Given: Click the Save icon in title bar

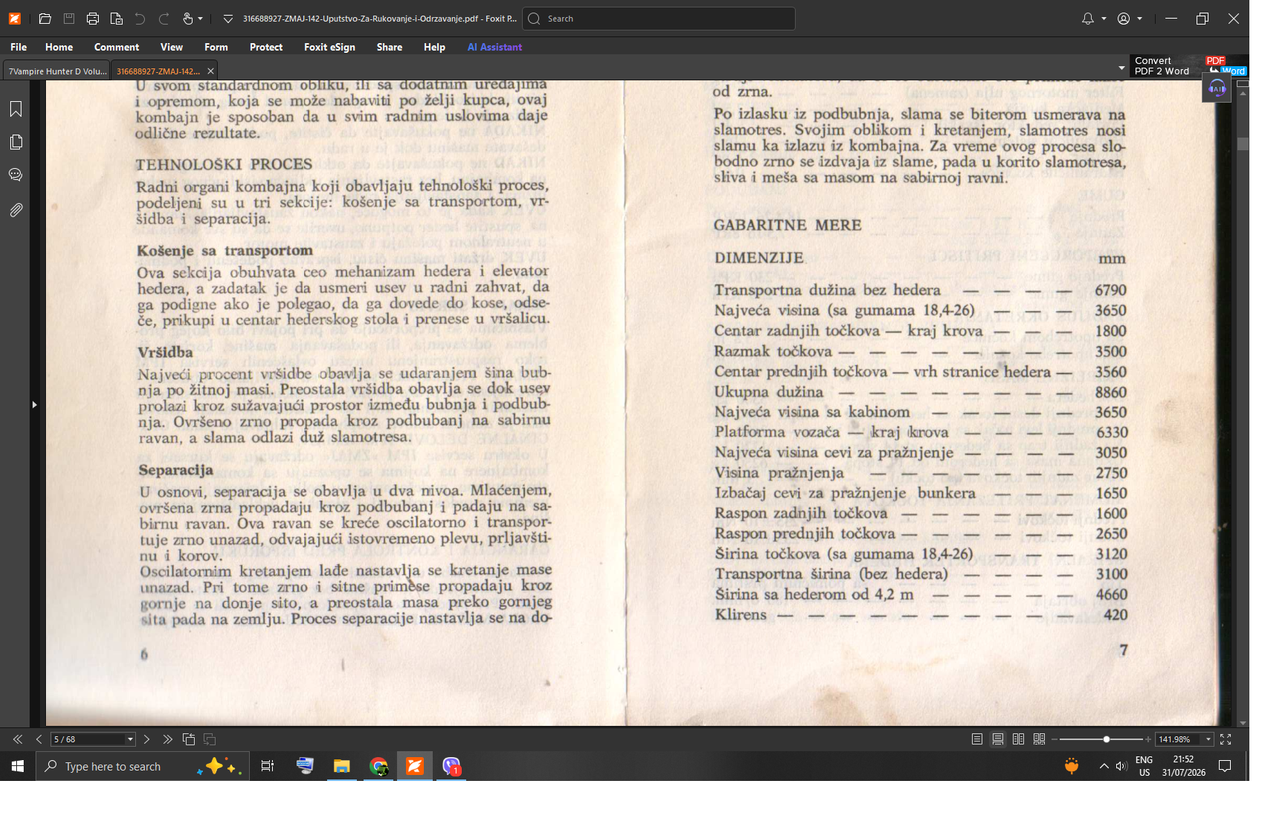Looking at the screenshot, I should click(x=69, y=18).
